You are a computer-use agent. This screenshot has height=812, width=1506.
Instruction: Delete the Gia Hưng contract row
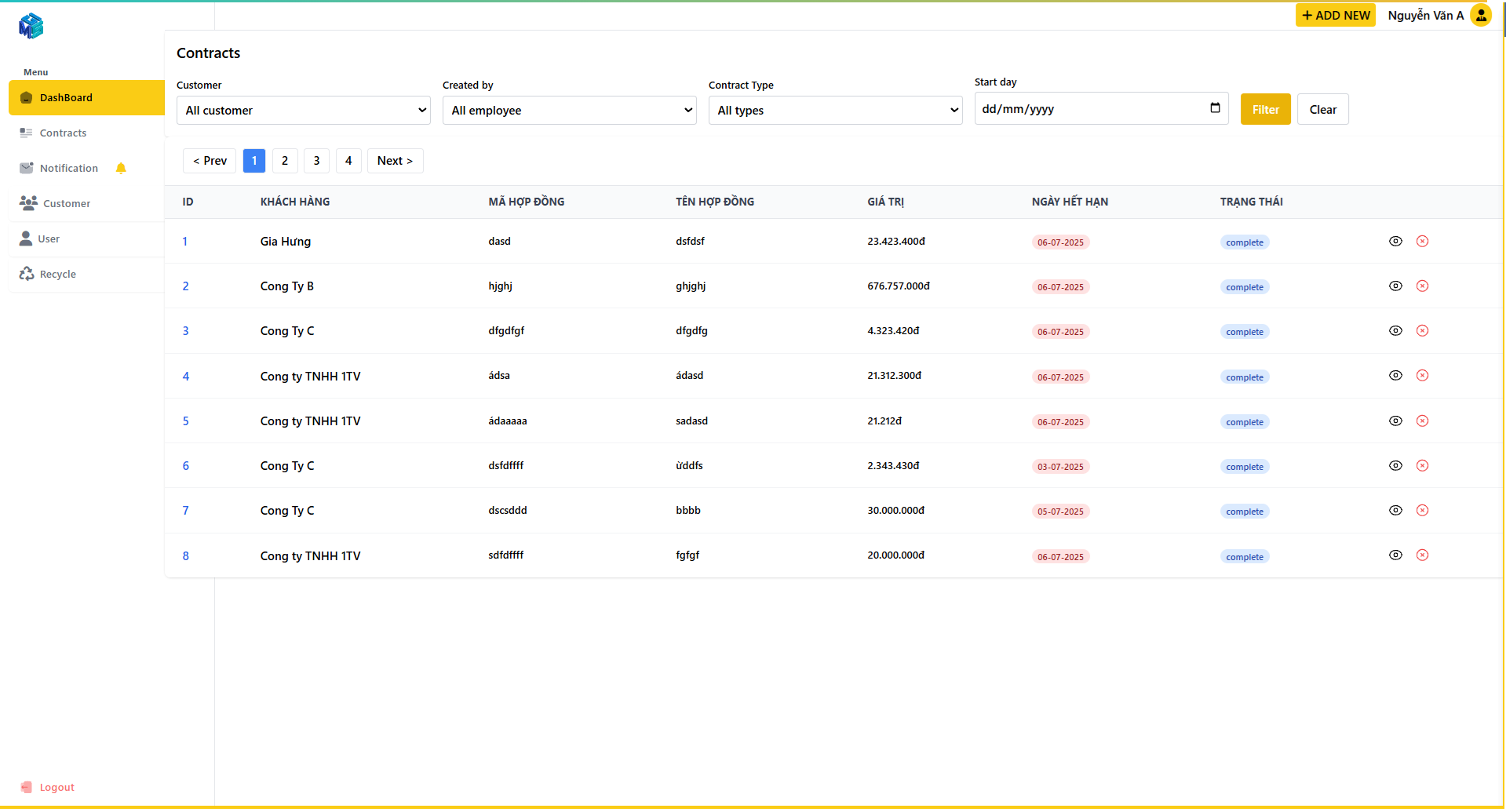pos(1422,242)
